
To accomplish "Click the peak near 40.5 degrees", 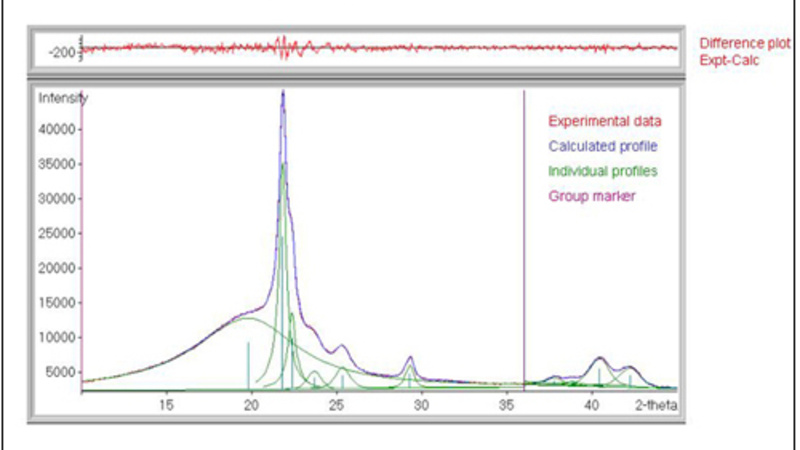I will coord(601,359).
